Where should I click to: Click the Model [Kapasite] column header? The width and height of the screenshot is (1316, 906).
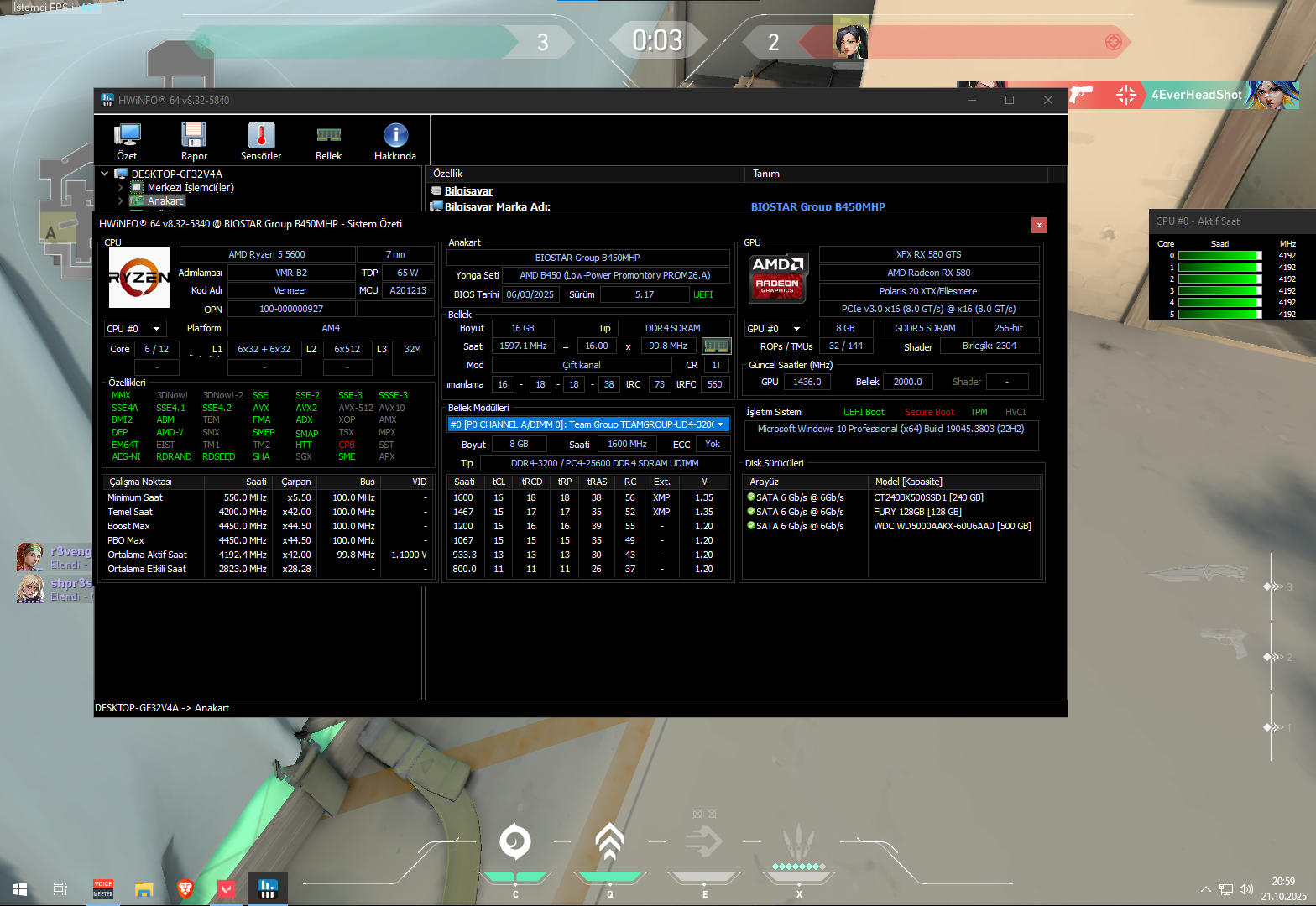pos(955,482)
